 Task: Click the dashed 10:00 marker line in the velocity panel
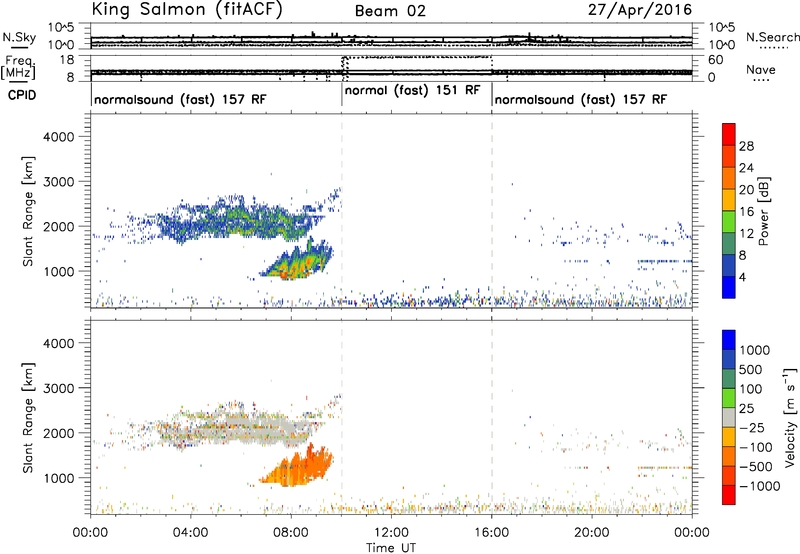pyautogui.click(x=342, y=416)
